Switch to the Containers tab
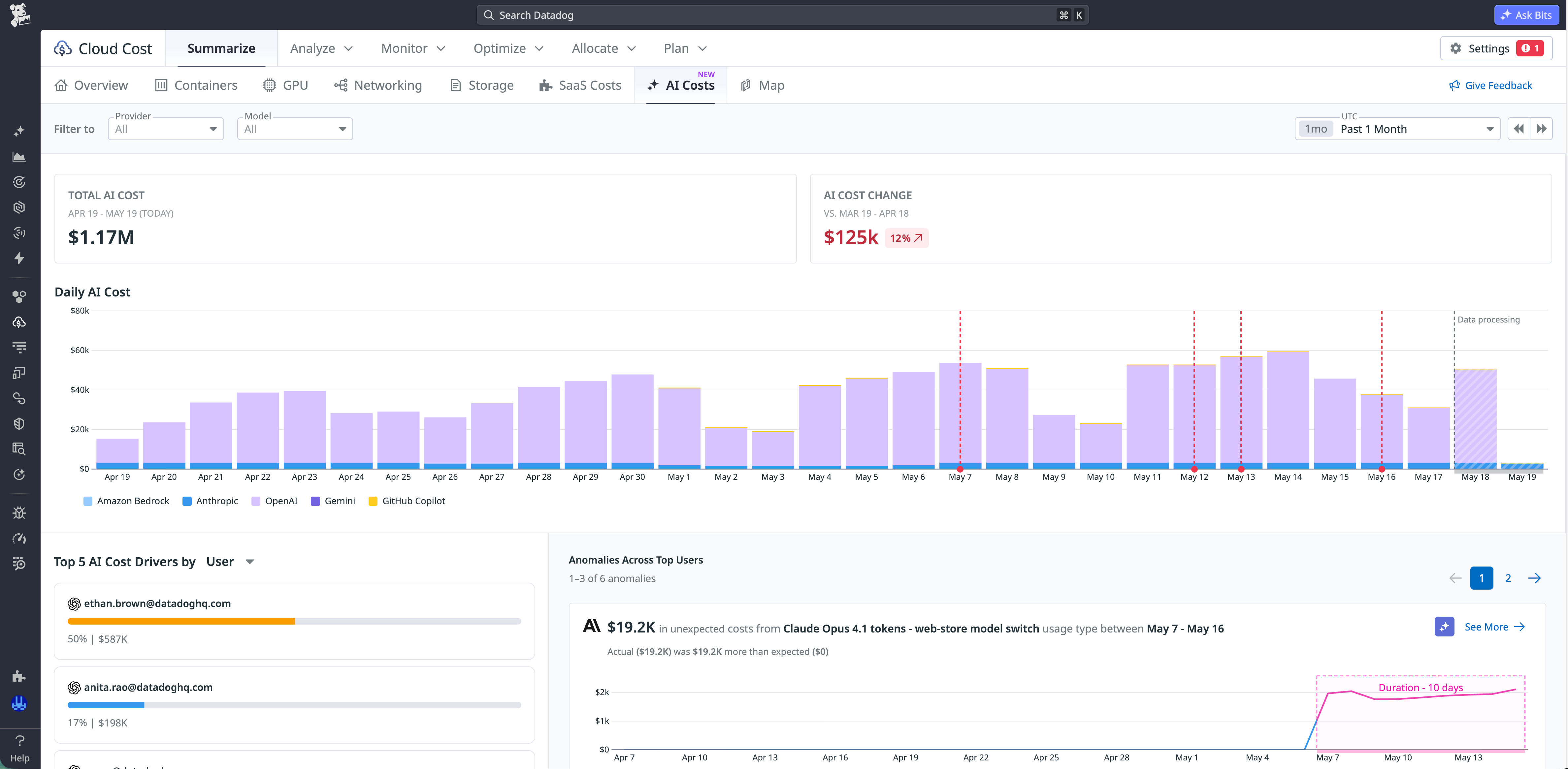Image resolution: width=1568 pixels, height=769 pixels. tap(196, 85)
